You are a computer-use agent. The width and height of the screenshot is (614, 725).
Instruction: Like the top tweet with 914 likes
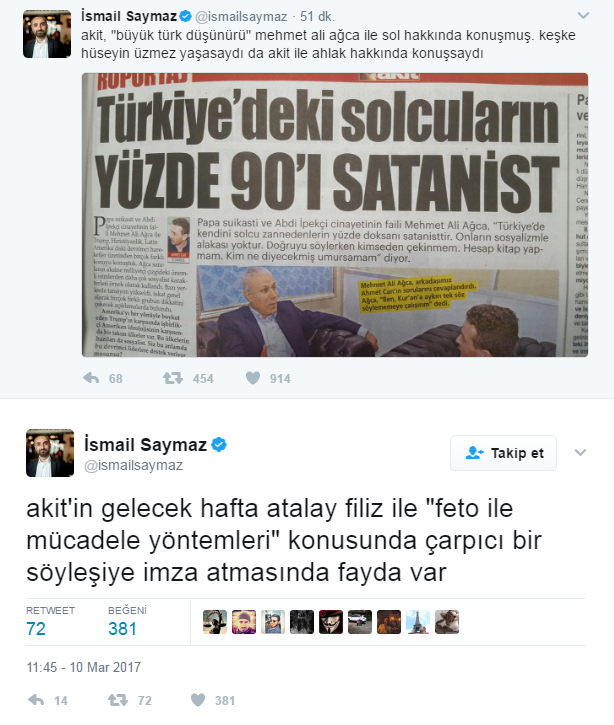point(253,378)
